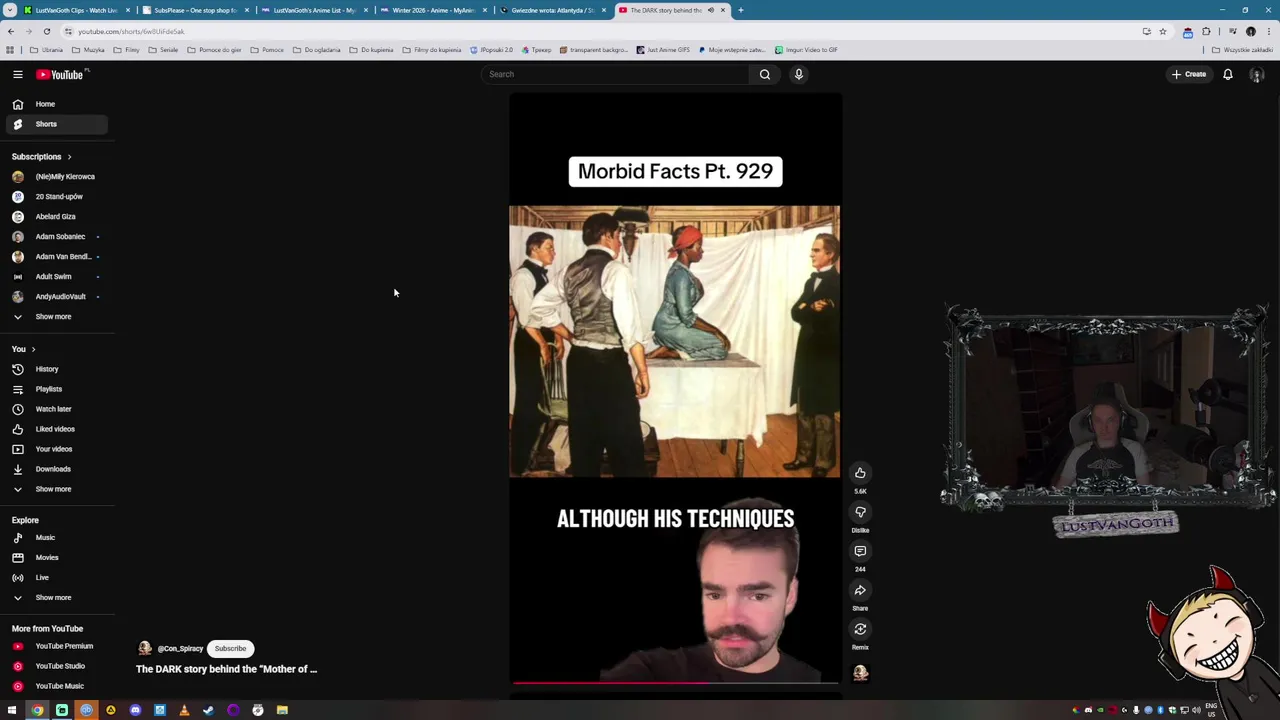The image size is (1280, 720).
Task: Search with voice microphone
Action: (x=799, y=74)
